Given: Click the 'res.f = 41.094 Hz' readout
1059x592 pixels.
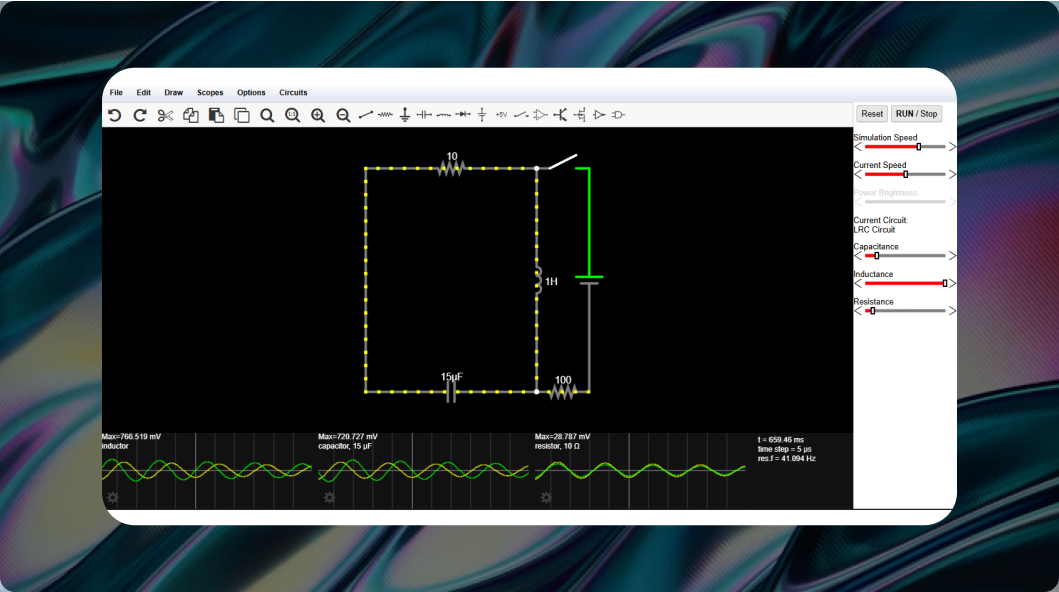Looking at the screenshot, I should point(787,458).
